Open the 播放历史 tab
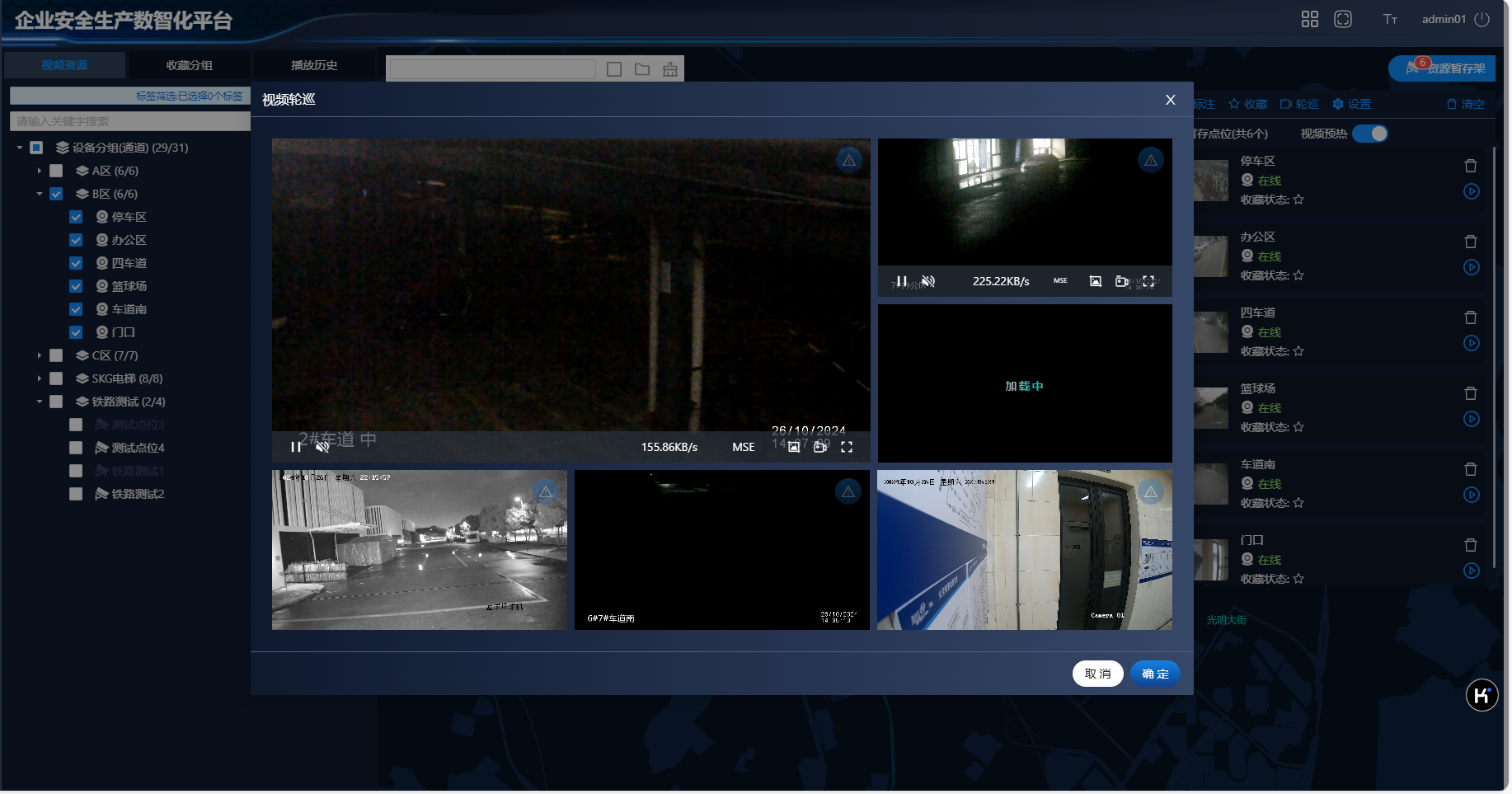Image resolution: width=1512 pixels, height=794 pixels. (x=314, y=65)
